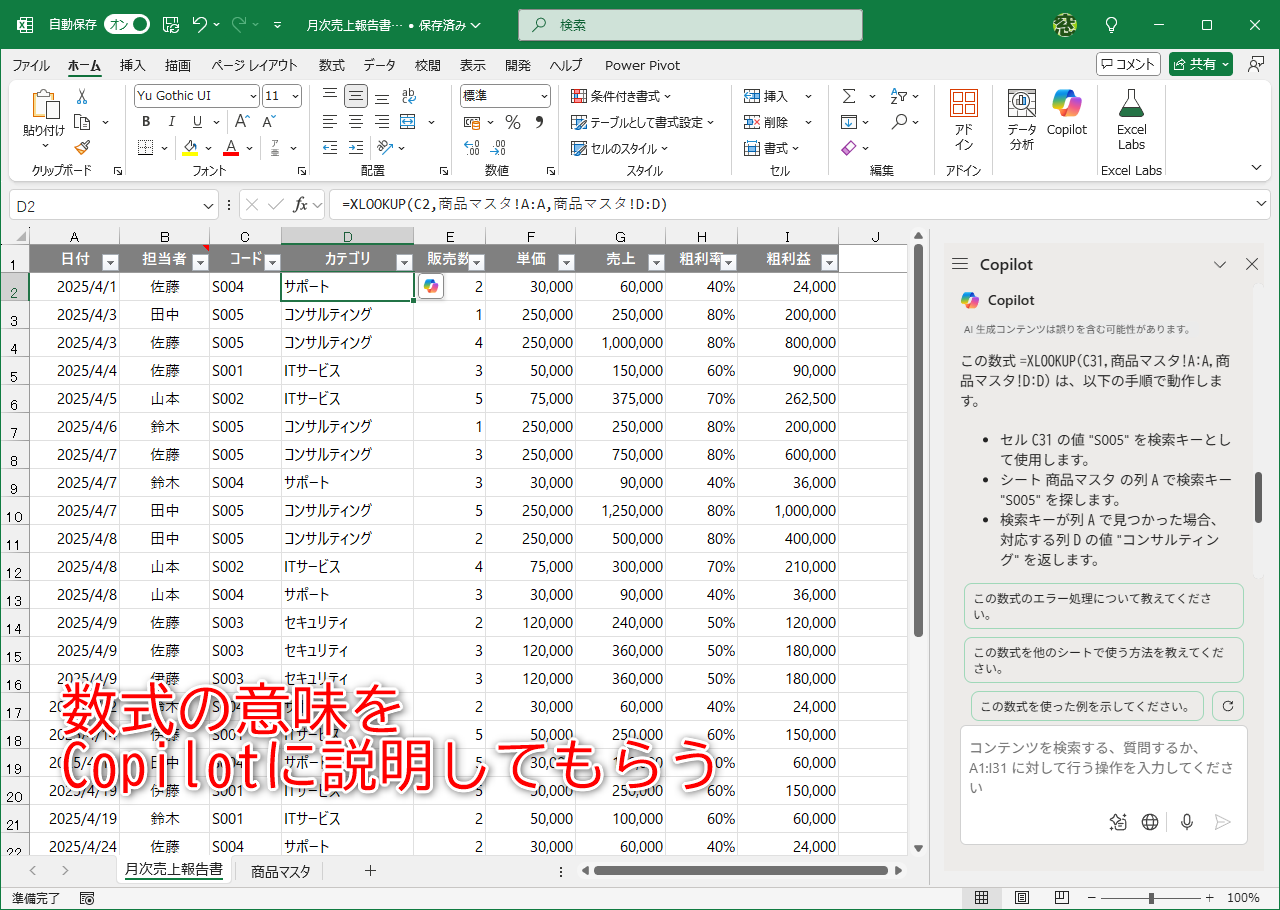Click the cut (scissors) icon

[x=83, y=95]
